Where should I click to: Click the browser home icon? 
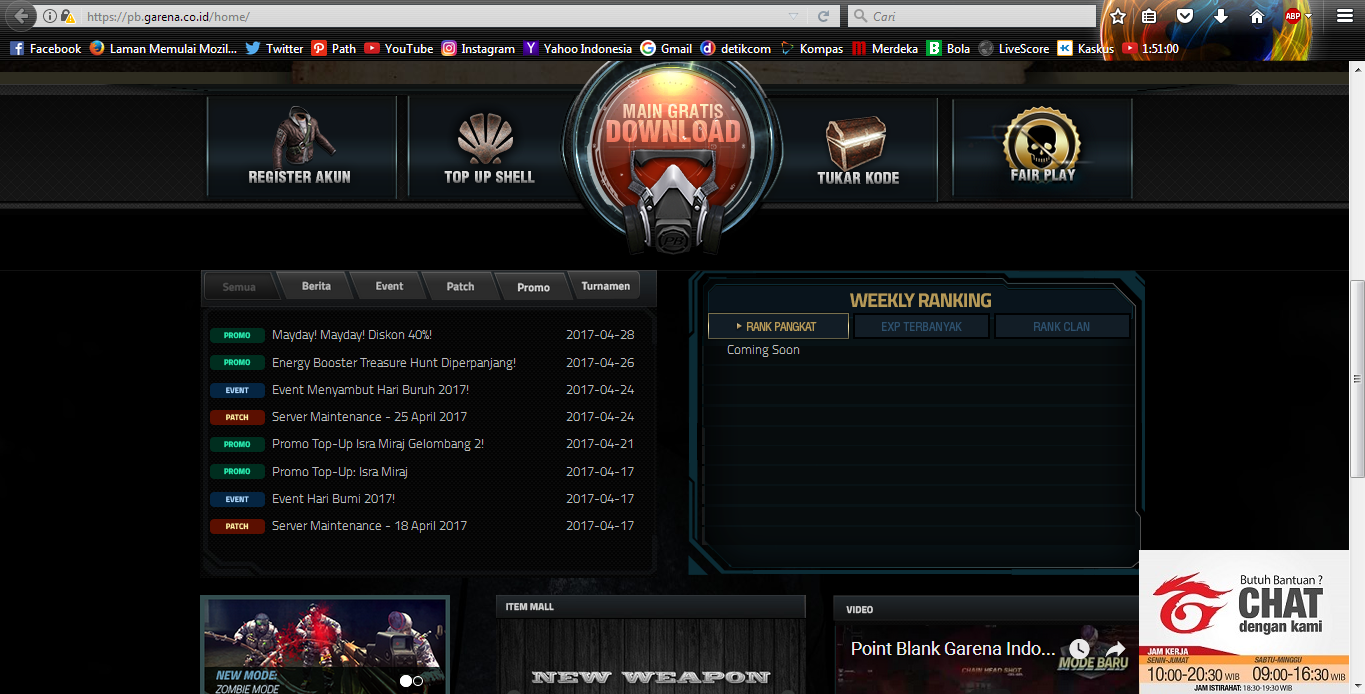pyautogui.click(x=1257, y=16)
